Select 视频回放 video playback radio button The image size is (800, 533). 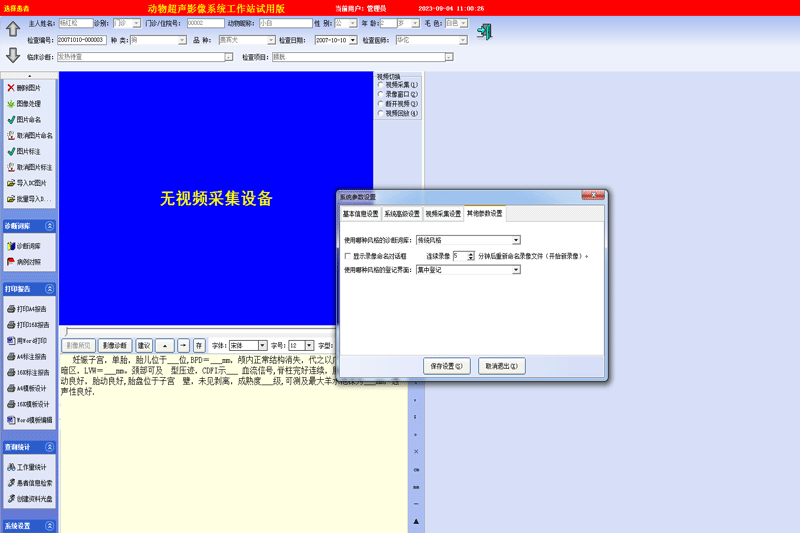coord(381,113)
